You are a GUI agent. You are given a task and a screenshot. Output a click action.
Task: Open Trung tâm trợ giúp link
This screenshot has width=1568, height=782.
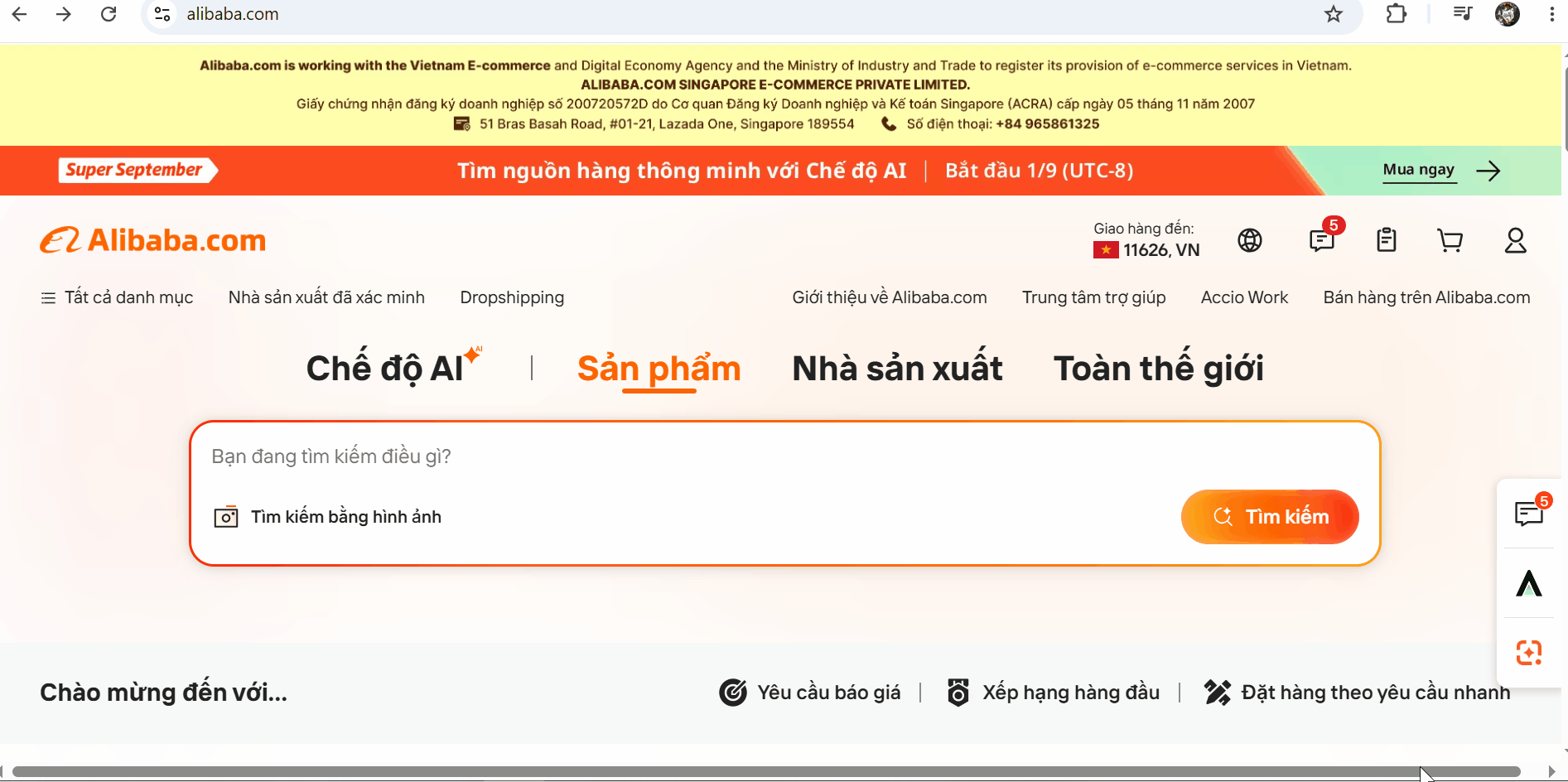[1094, 297]
